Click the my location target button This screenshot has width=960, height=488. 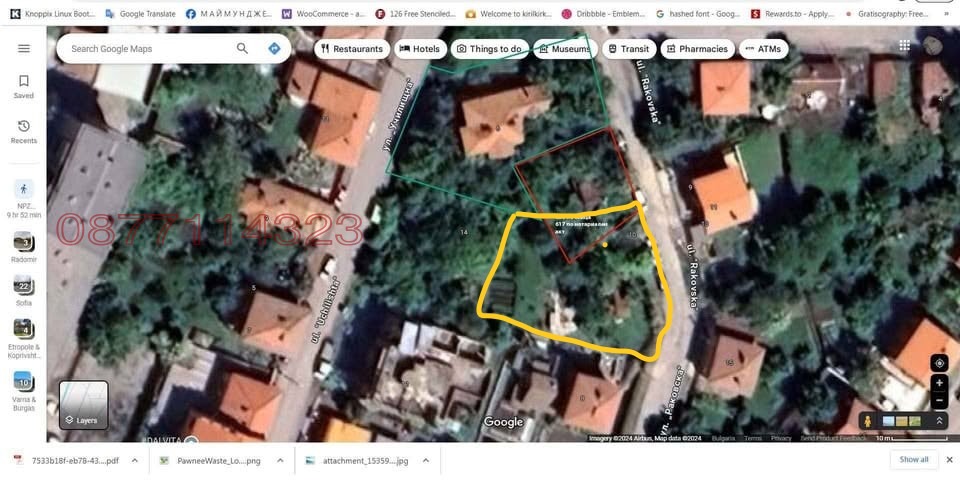938,363
